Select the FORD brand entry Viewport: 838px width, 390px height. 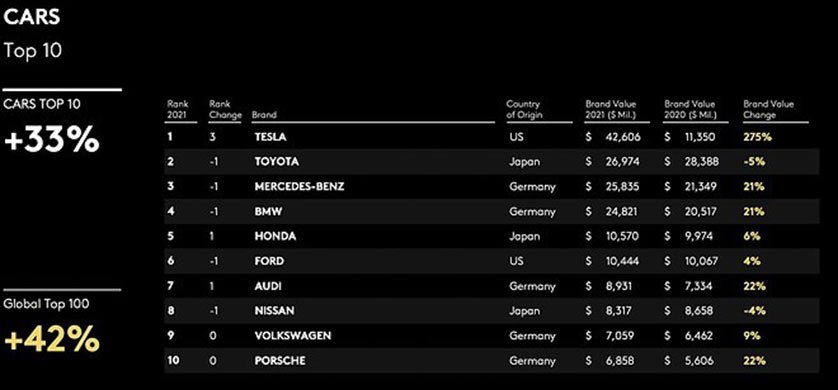coord(269,261)
